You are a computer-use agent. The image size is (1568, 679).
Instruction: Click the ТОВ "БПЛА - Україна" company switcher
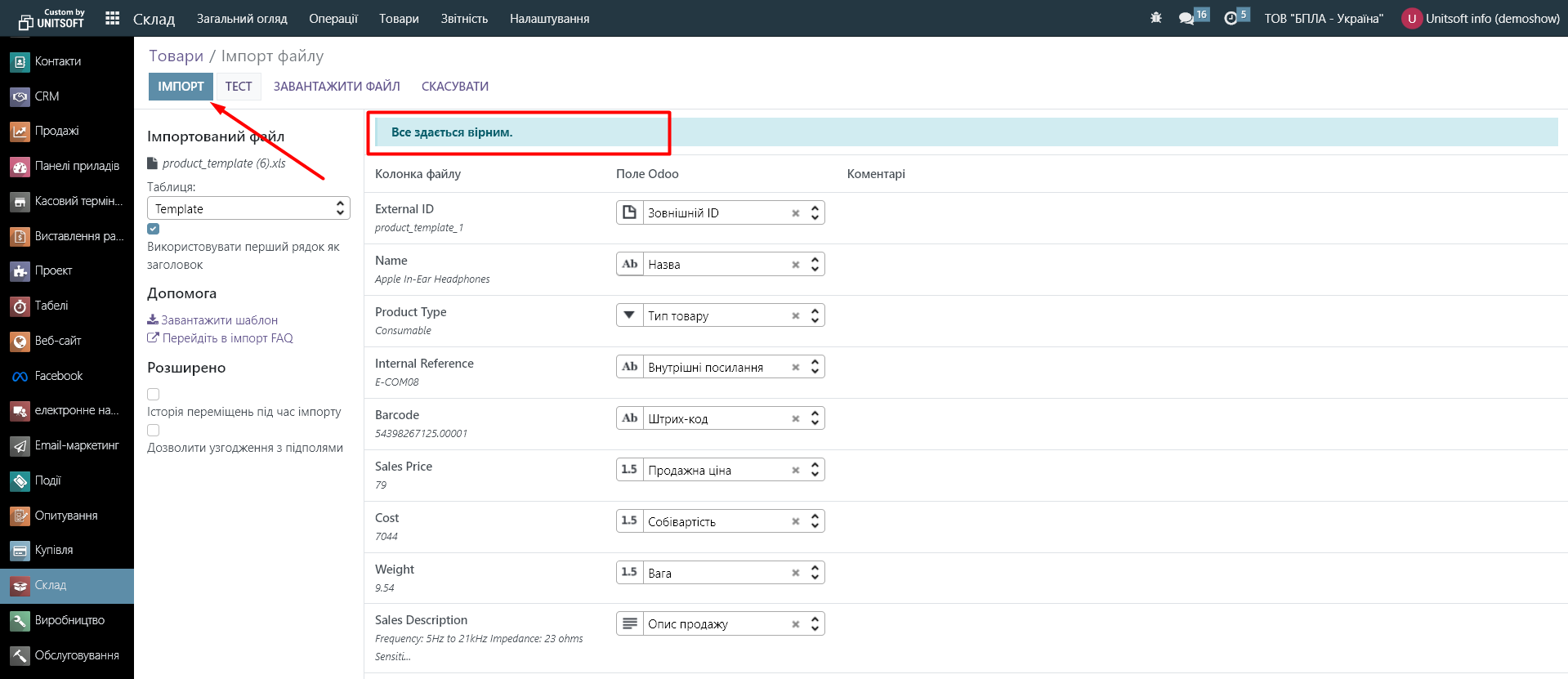click(1323, 19)
